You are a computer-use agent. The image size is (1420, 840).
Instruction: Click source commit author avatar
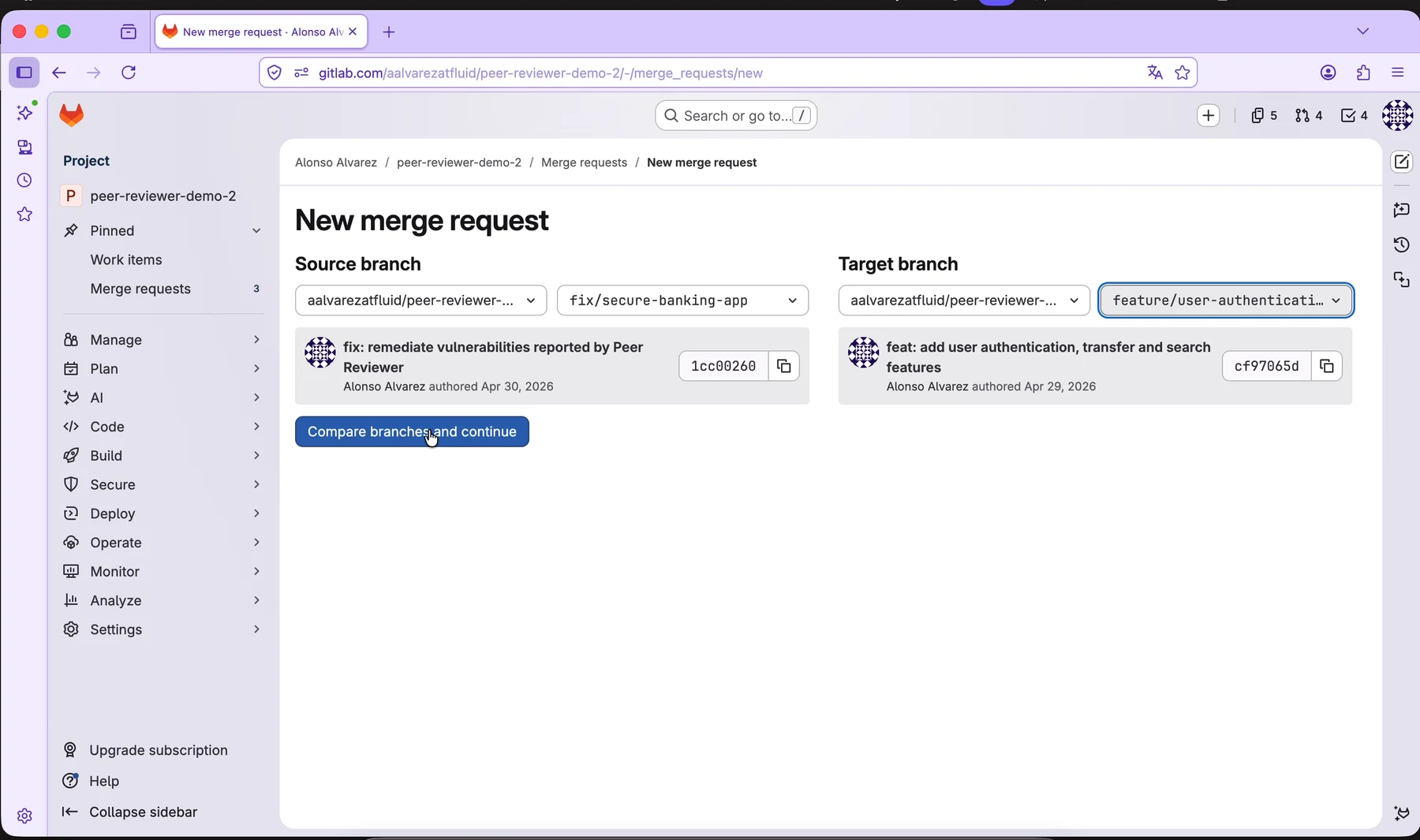[320, 353]
